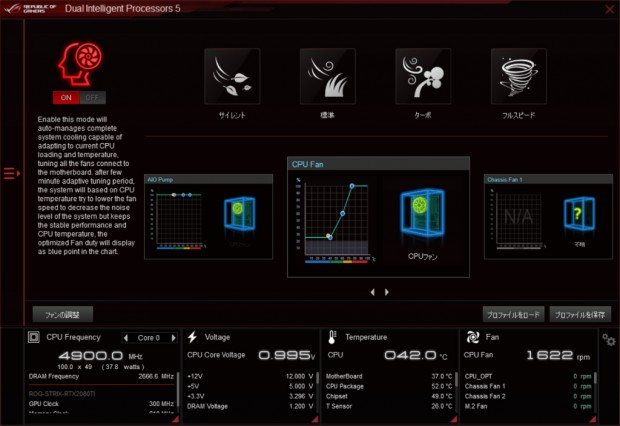Go to next fan with right arrow
Screen dimensions: 620x426
point(387,292)
